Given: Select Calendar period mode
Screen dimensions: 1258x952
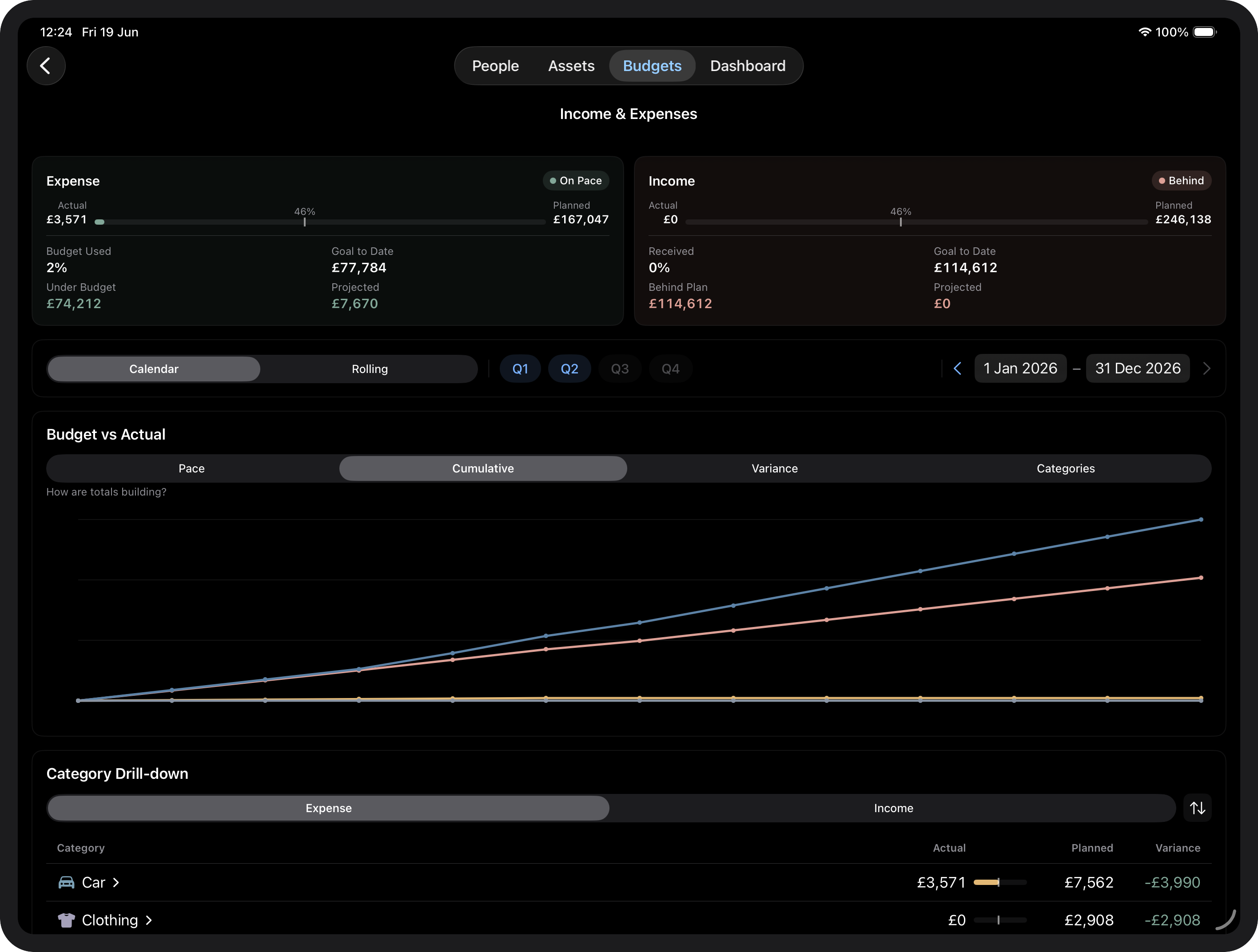Looking at the screenshot, I should click(x=154, y=369).
